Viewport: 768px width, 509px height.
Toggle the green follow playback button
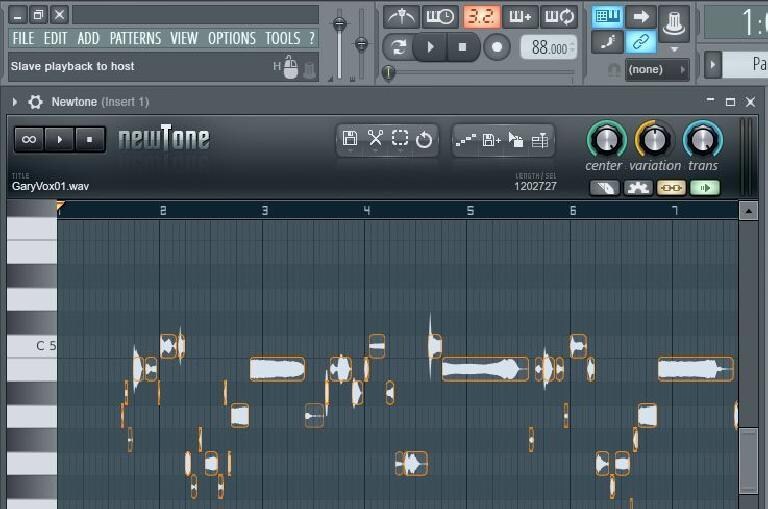pos(704,188)
